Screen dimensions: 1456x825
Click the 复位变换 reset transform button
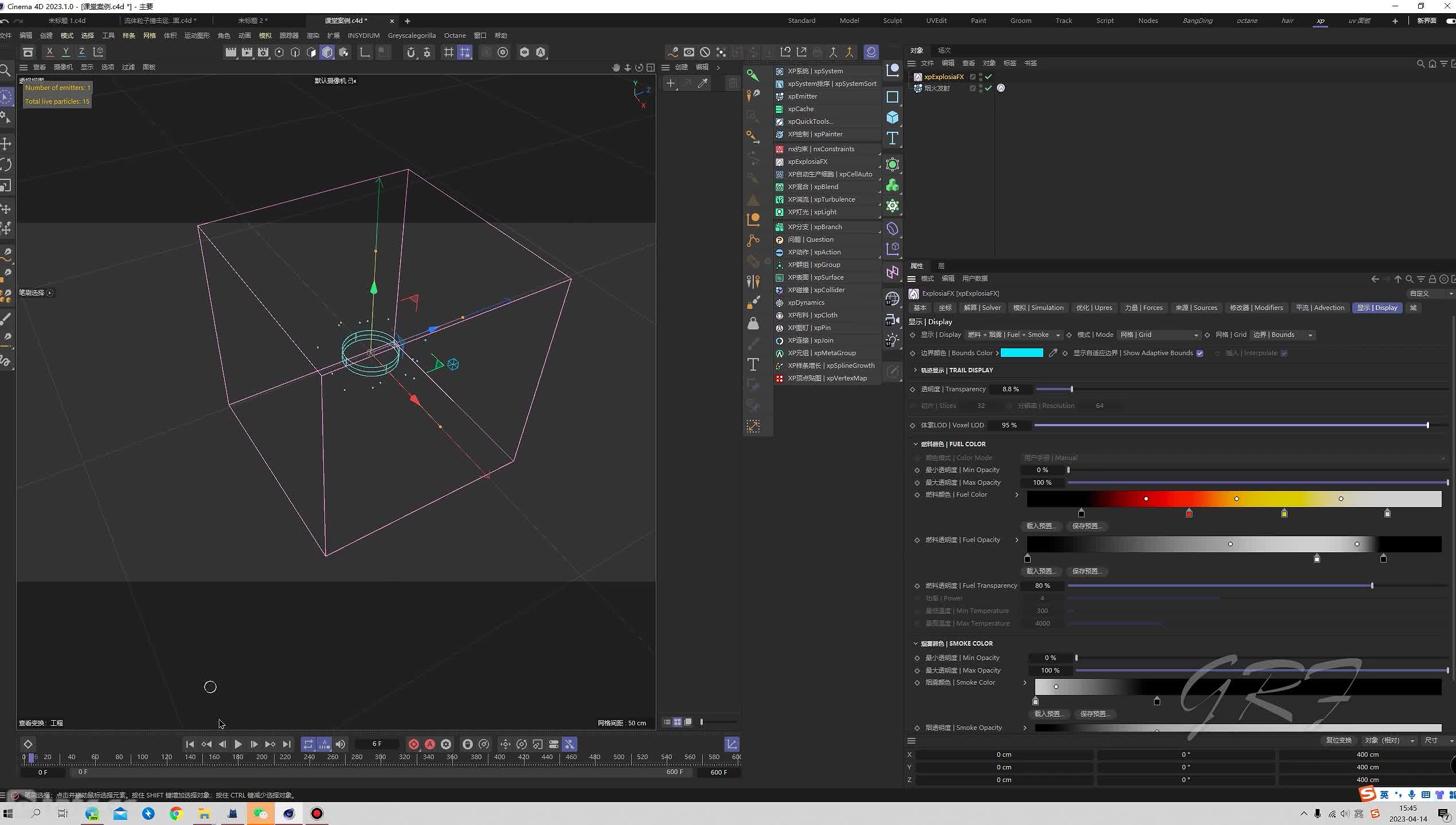tap(1338, 740)
